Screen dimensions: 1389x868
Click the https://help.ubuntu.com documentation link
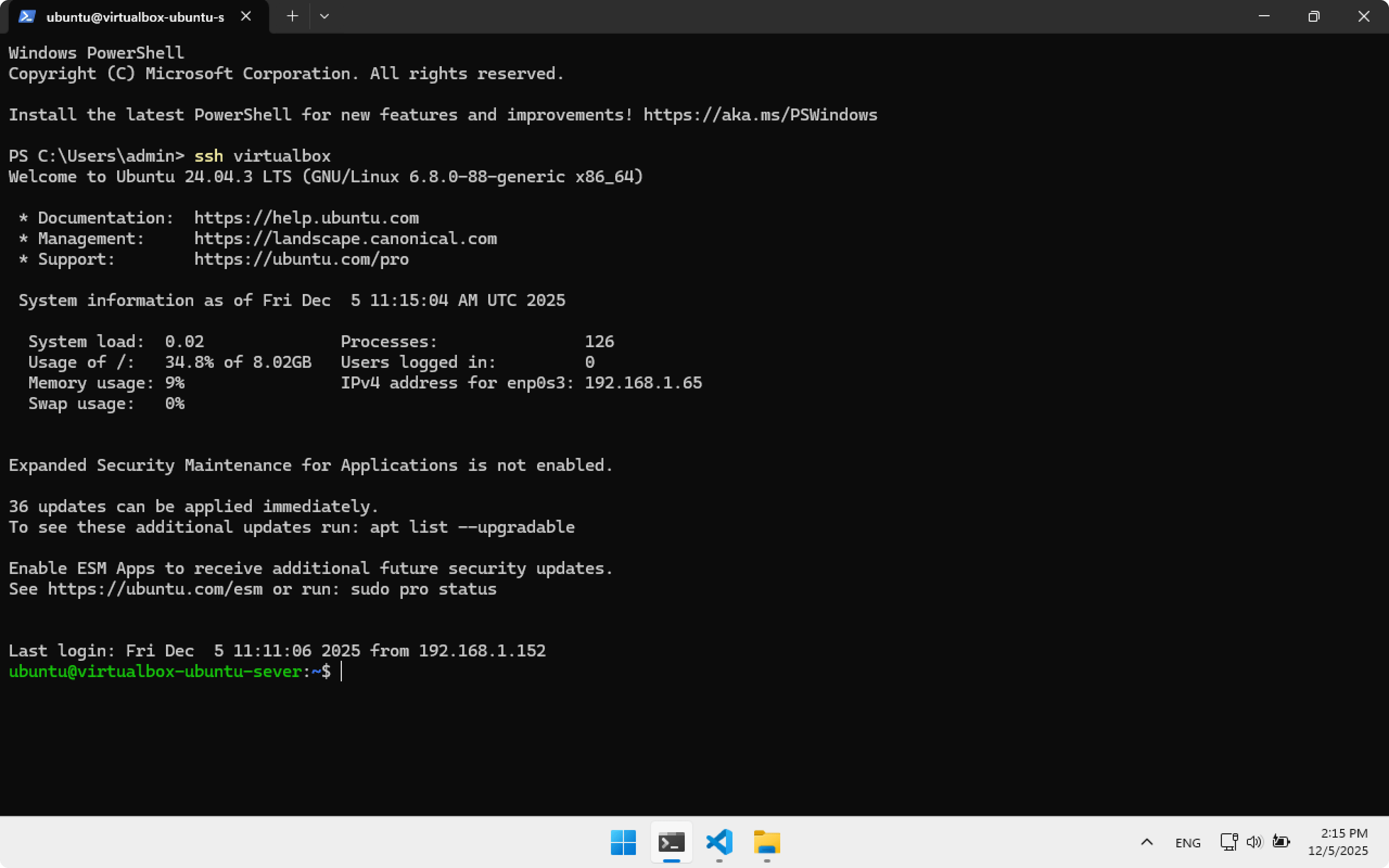pyautogui.click(x=307, y=218)
